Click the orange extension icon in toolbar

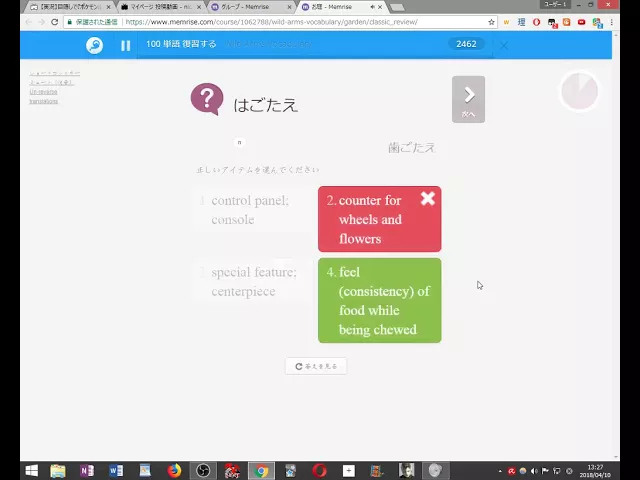[567, 22]
